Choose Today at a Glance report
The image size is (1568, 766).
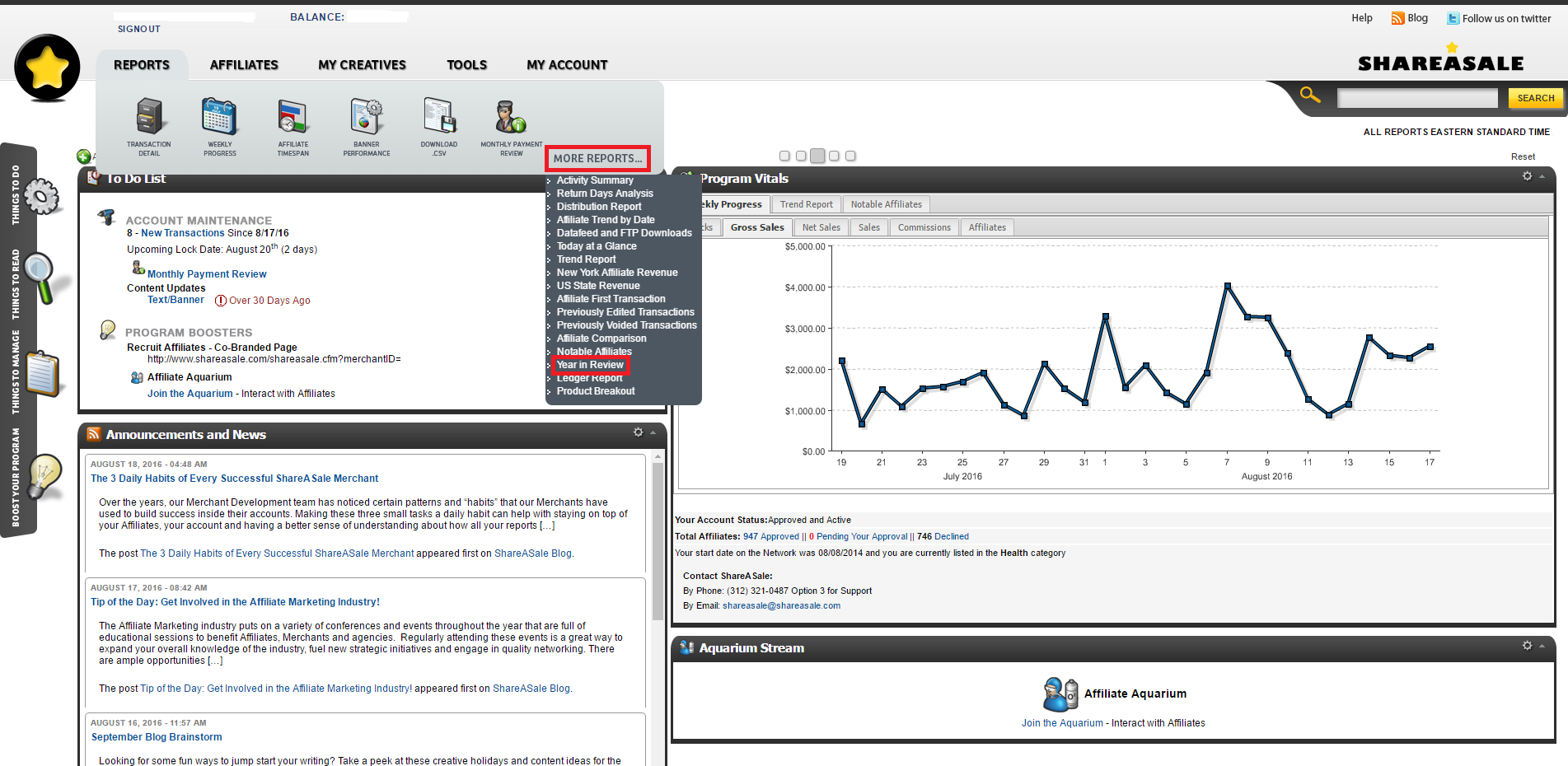[x=597, y=246]
